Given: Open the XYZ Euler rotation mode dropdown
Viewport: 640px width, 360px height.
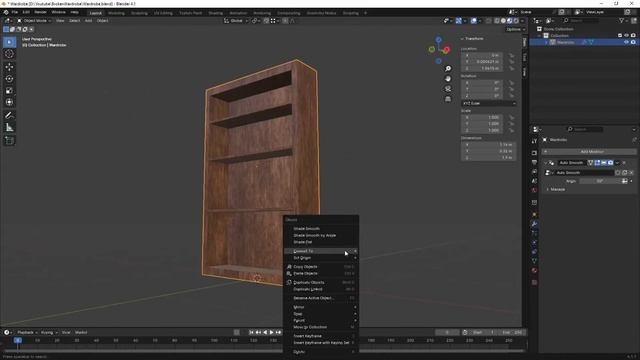Looking at the screenshot, I should point(489,103).
